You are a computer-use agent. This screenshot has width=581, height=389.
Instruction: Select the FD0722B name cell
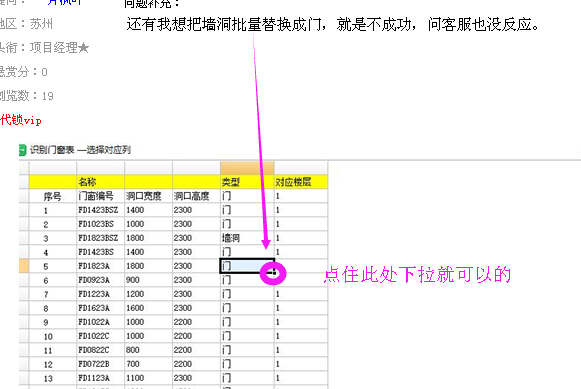click(x=100, y=364)
